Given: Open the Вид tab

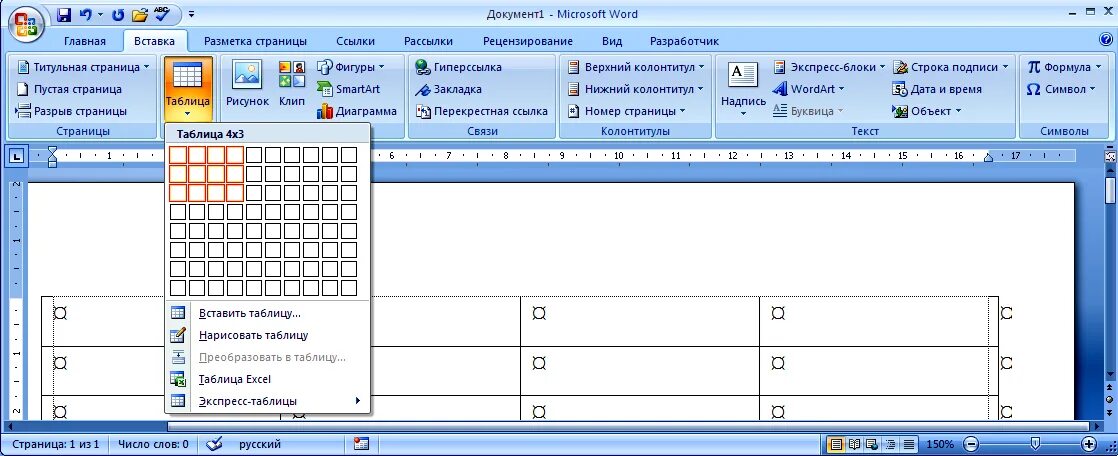Looking at the screenshot, I should pyautogui.click(x=612, y=41).
